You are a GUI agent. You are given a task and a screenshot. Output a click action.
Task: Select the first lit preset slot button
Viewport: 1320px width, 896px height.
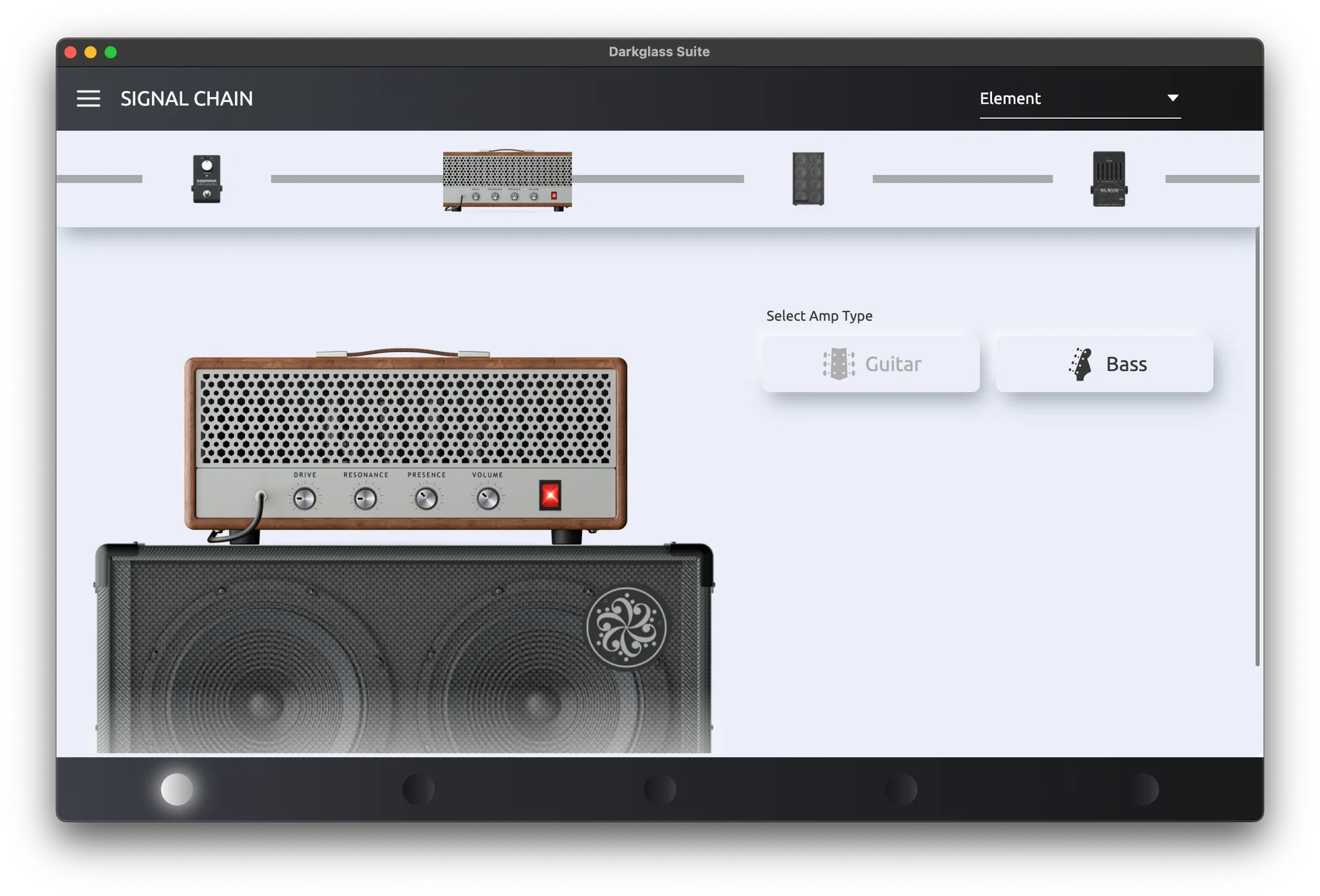pos(177,789)
